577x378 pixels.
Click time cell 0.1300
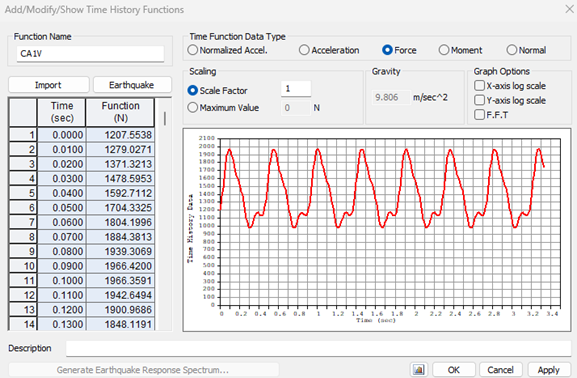tap(61, 324)
